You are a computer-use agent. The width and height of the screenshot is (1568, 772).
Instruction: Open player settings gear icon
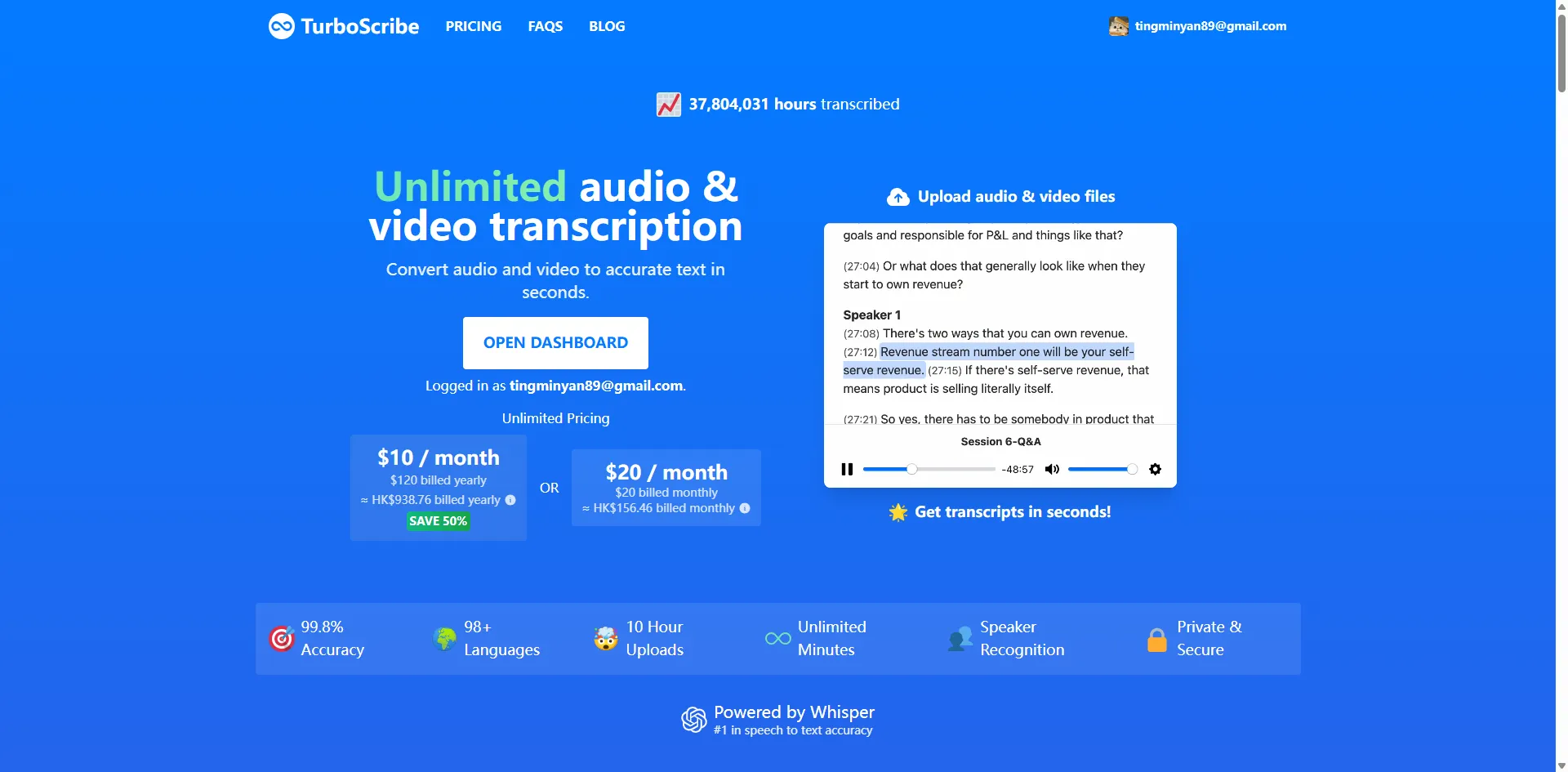1155,469
